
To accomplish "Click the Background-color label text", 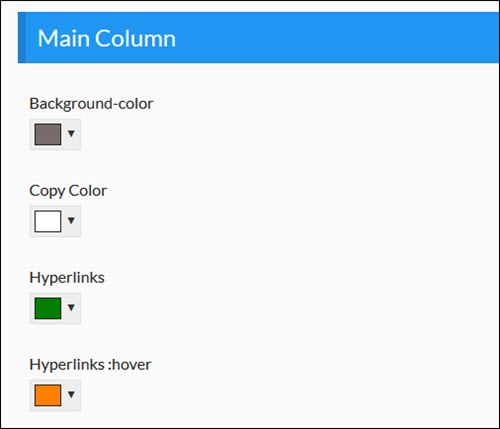I will tap(91, 104).
